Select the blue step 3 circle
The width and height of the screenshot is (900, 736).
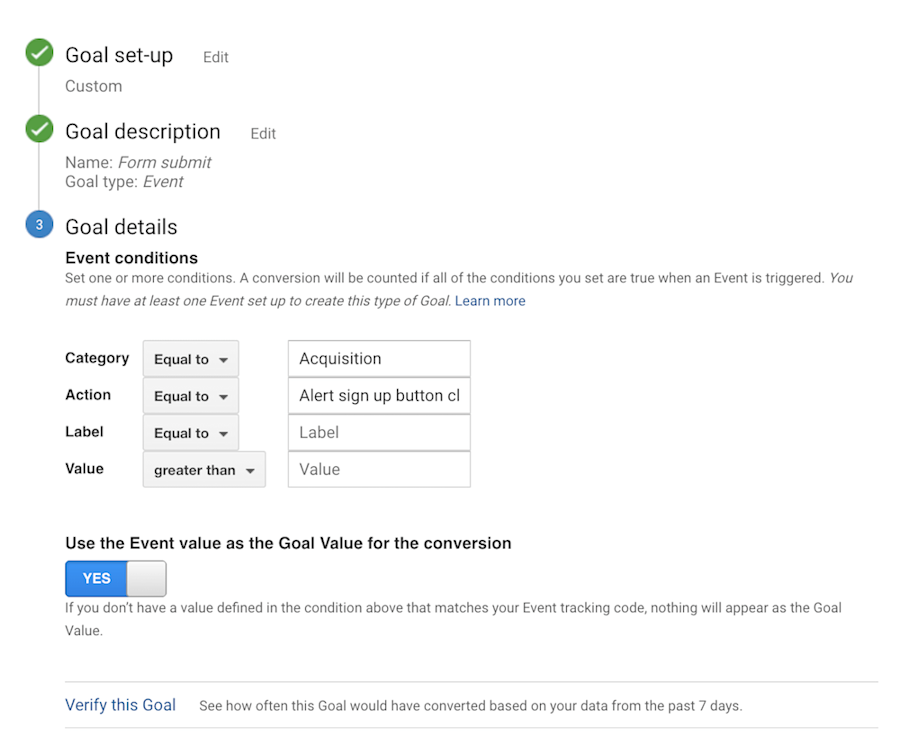[39, 224]
